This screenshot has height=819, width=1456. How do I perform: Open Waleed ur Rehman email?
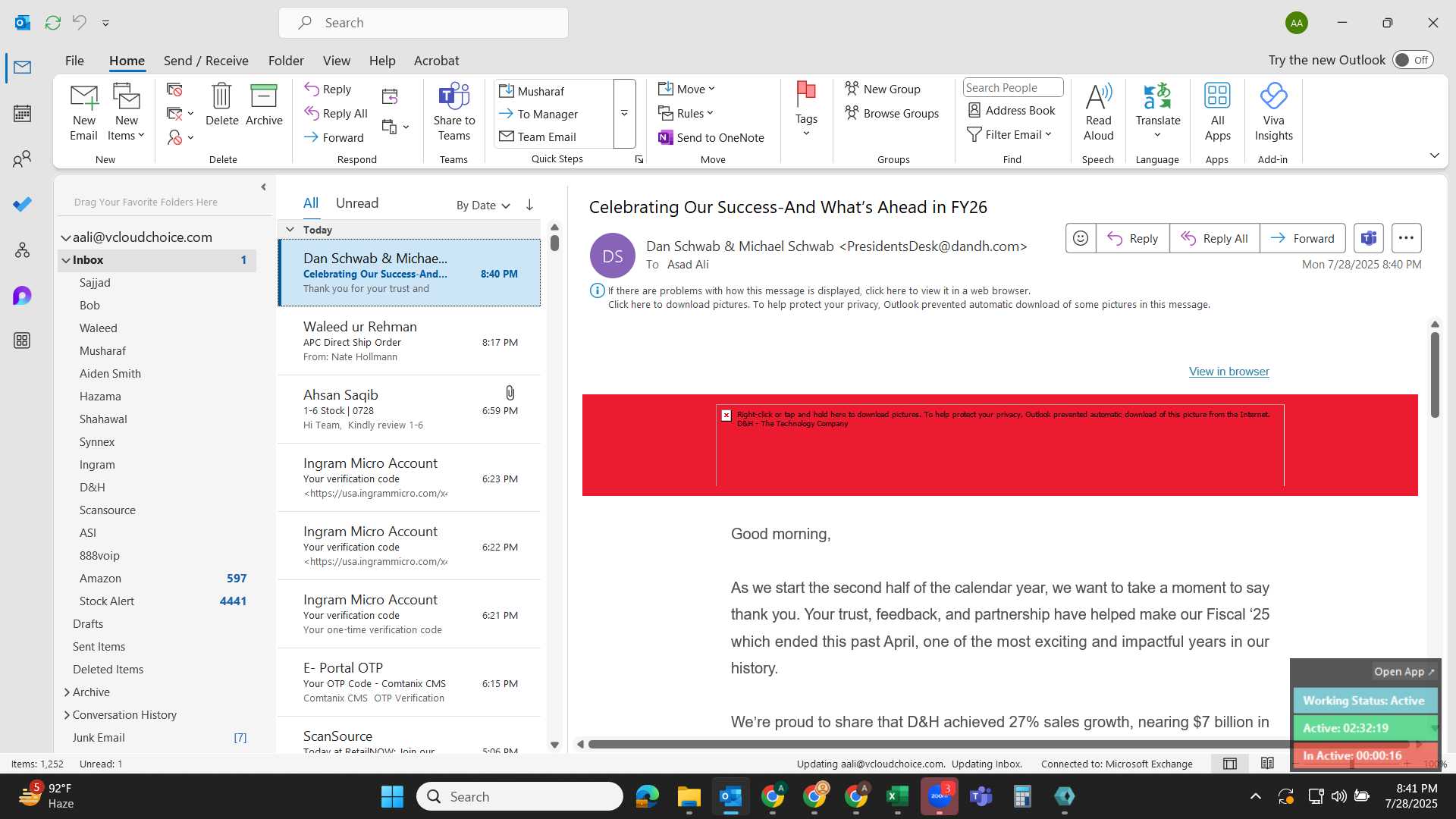pyautogui.click(x=409, y=341)
